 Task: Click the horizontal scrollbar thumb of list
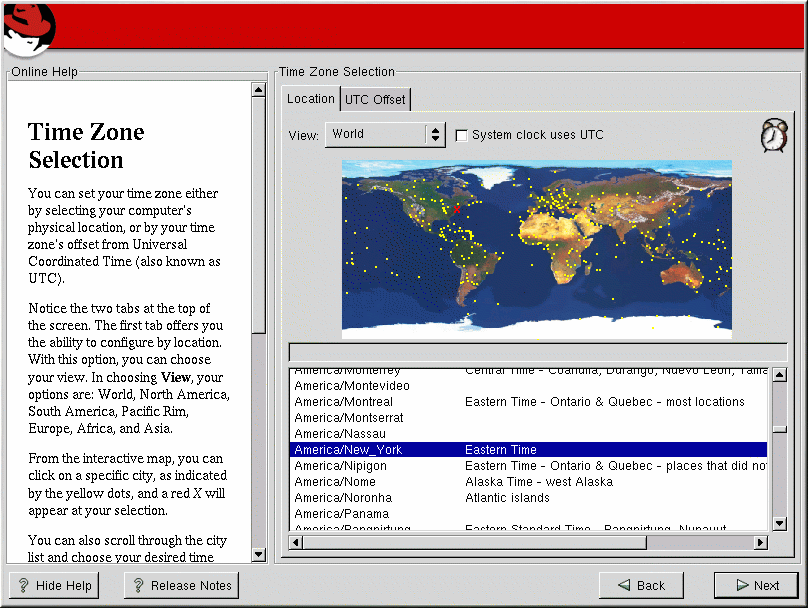(475, 542)
